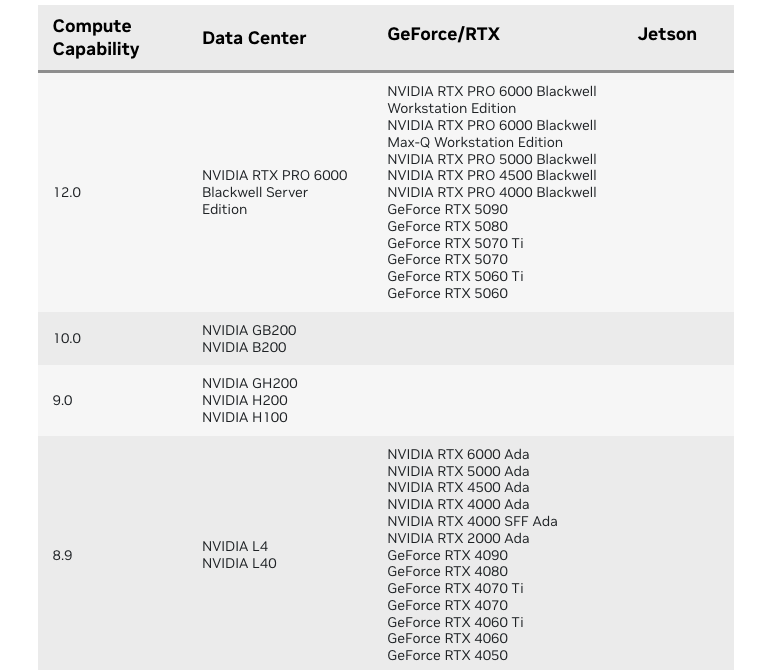Click the GeForce/RTX column header
This screenshot has width=770, height=670.
(443, 34)
